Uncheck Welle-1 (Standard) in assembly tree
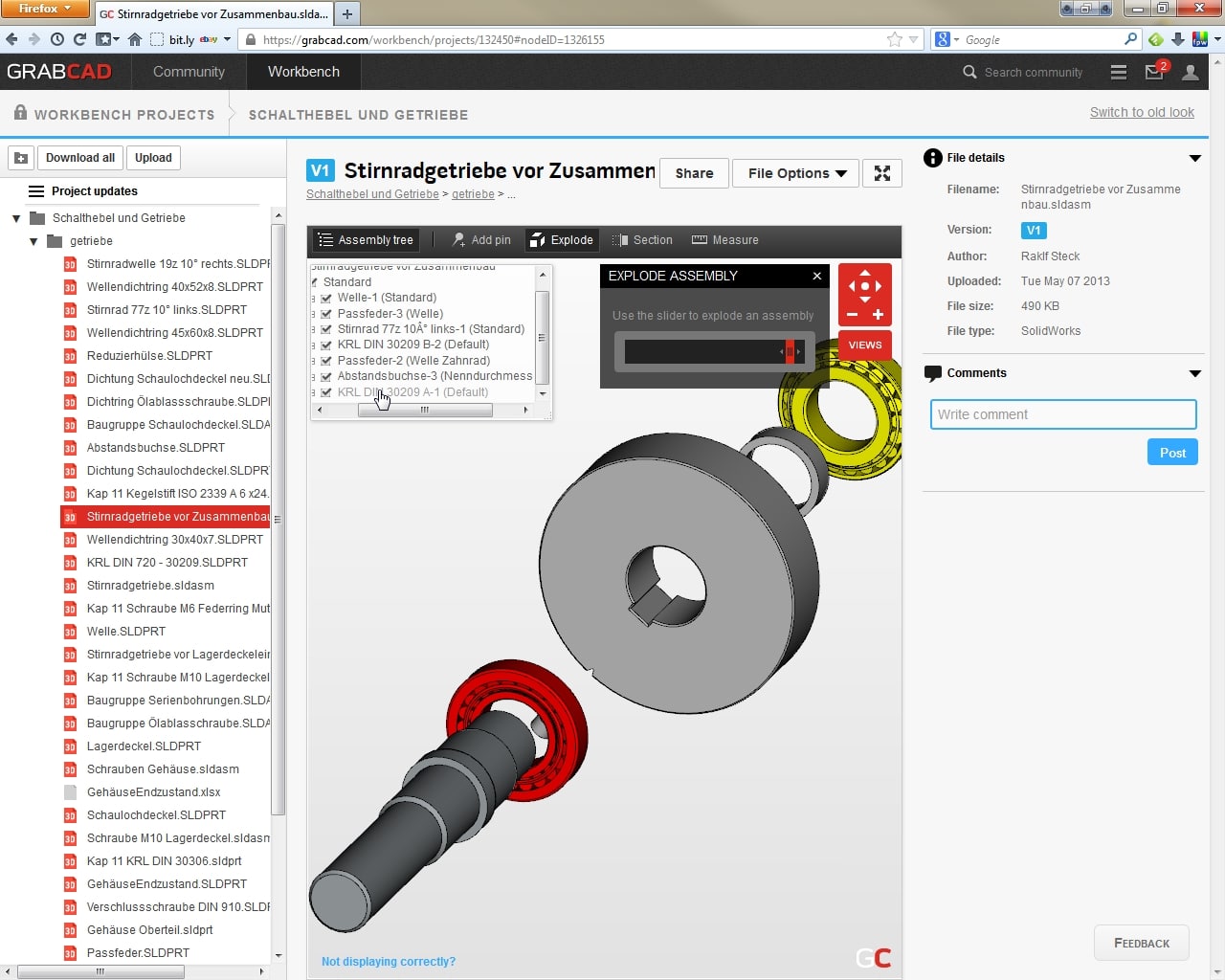 (326, 298)
